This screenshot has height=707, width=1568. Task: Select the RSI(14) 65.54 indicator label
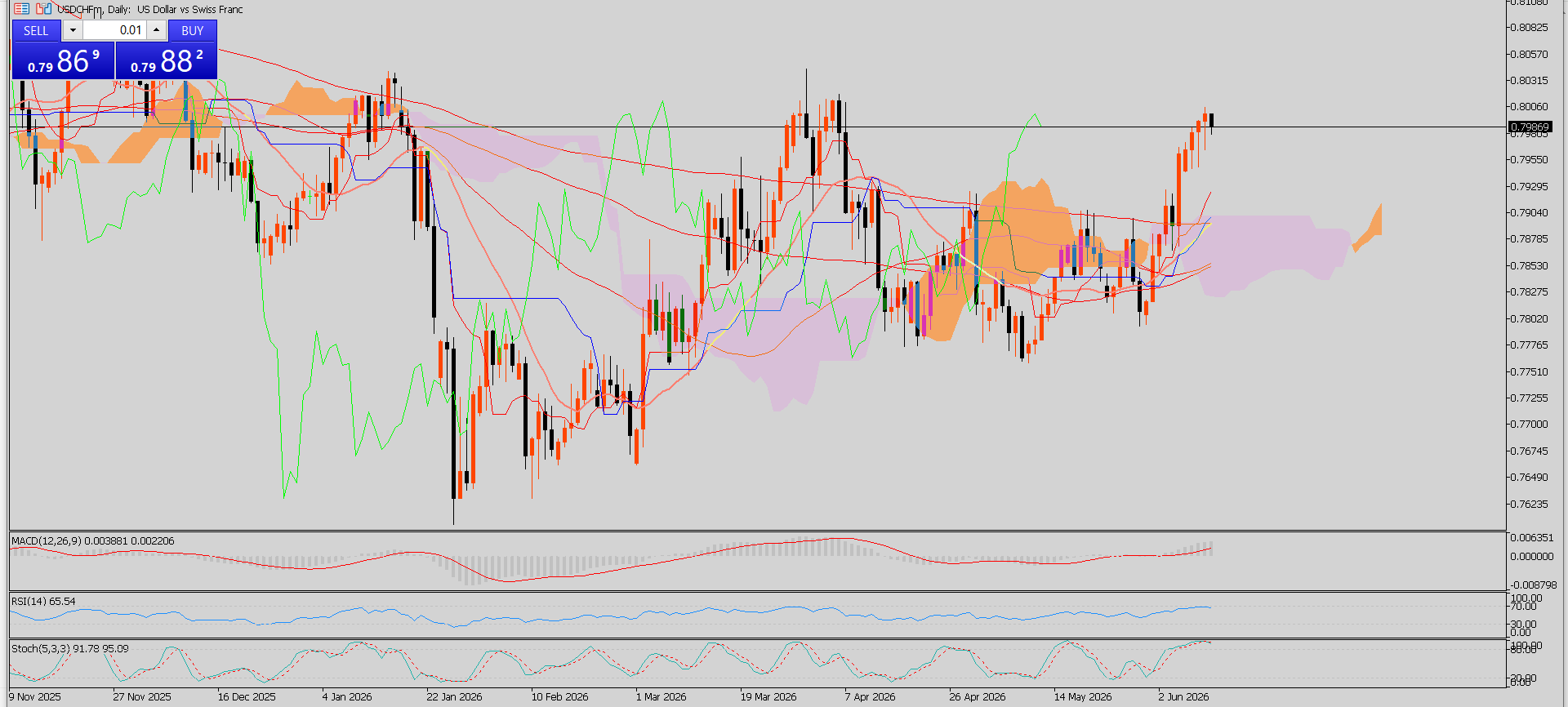coord(43,601)
